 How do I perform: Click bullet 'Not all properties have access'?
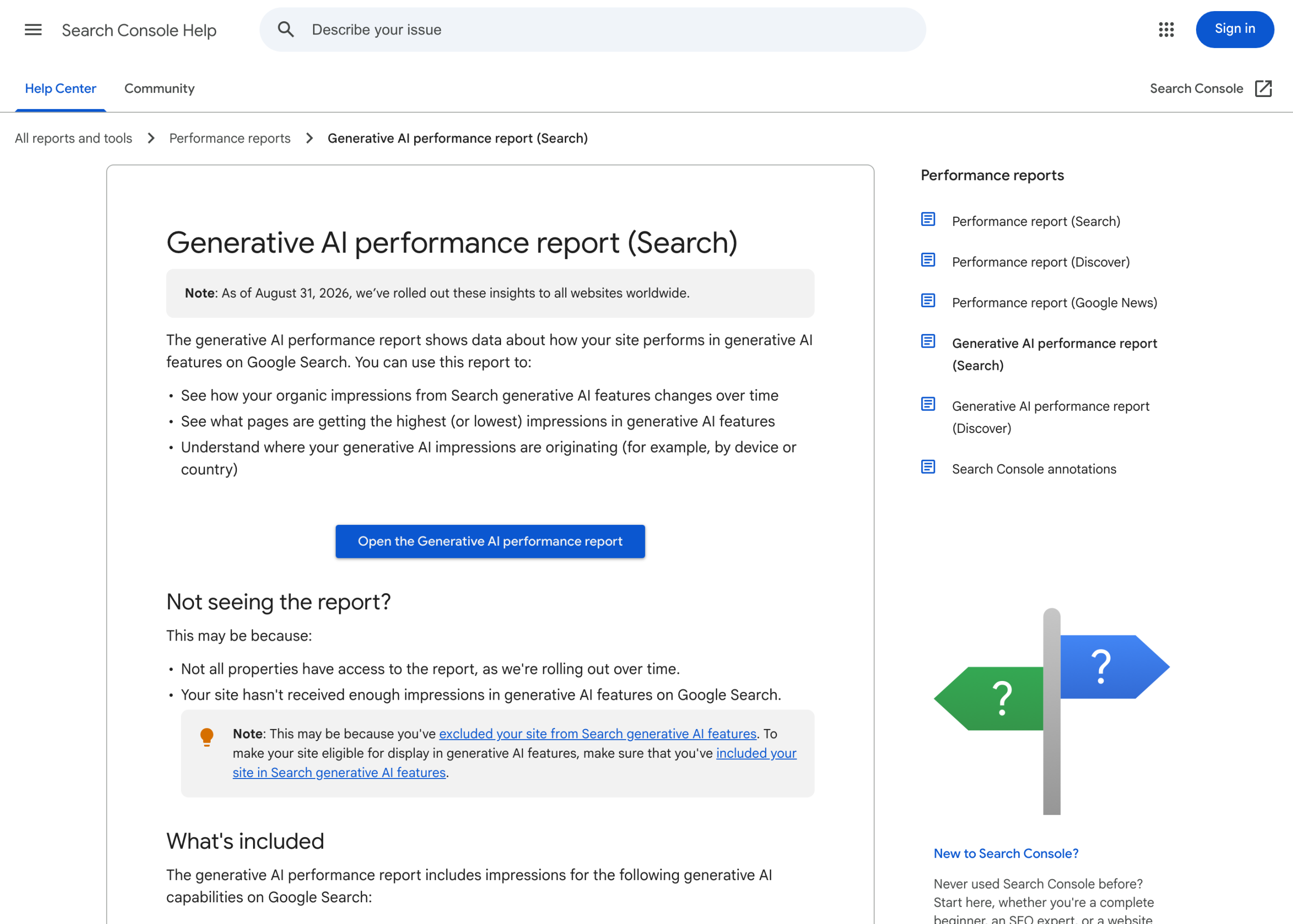(430, 668)
